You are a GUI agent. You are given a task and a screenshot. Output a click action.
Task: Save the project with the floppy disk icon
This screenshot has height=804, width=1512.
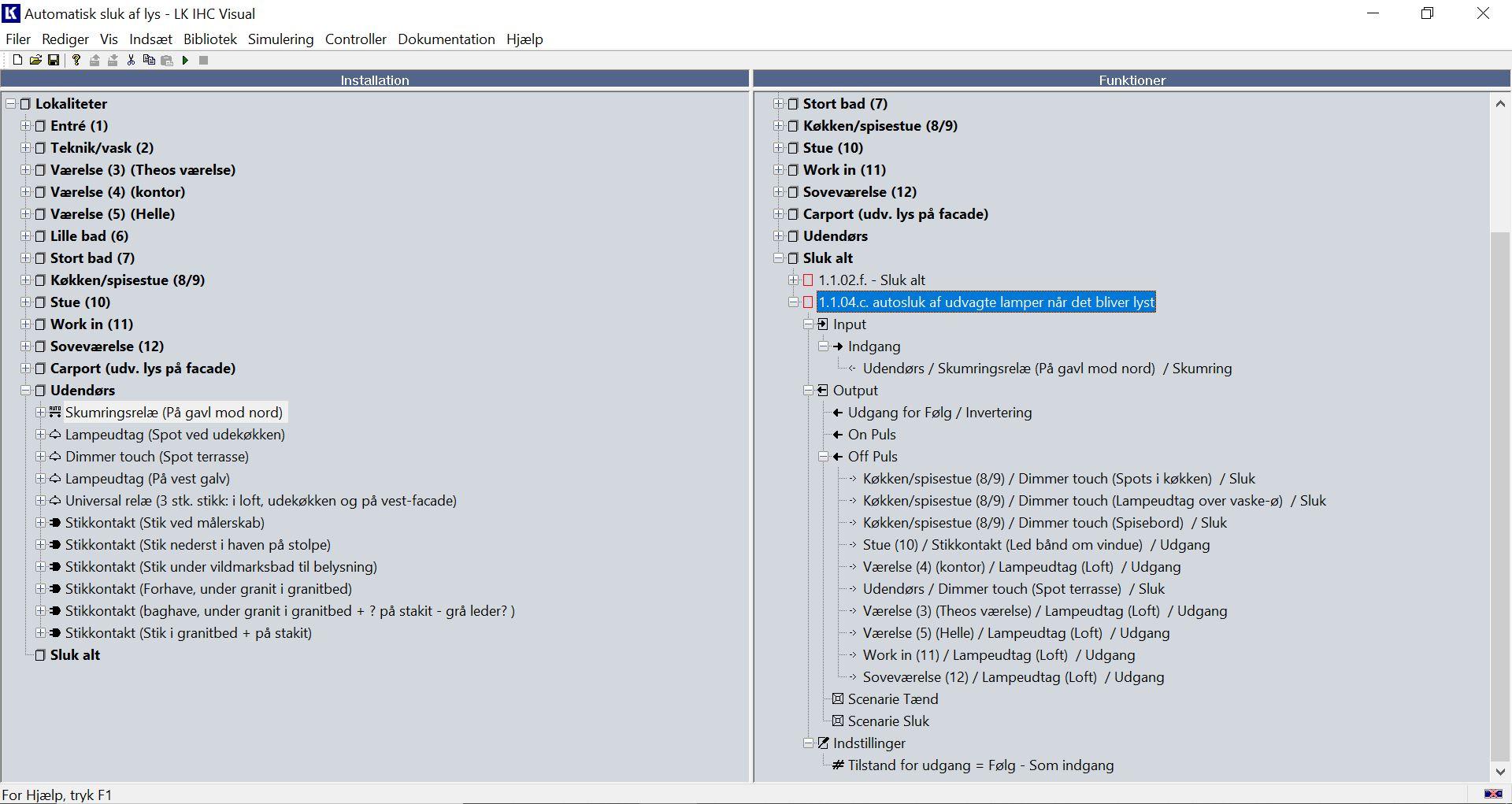coord(54,60)
